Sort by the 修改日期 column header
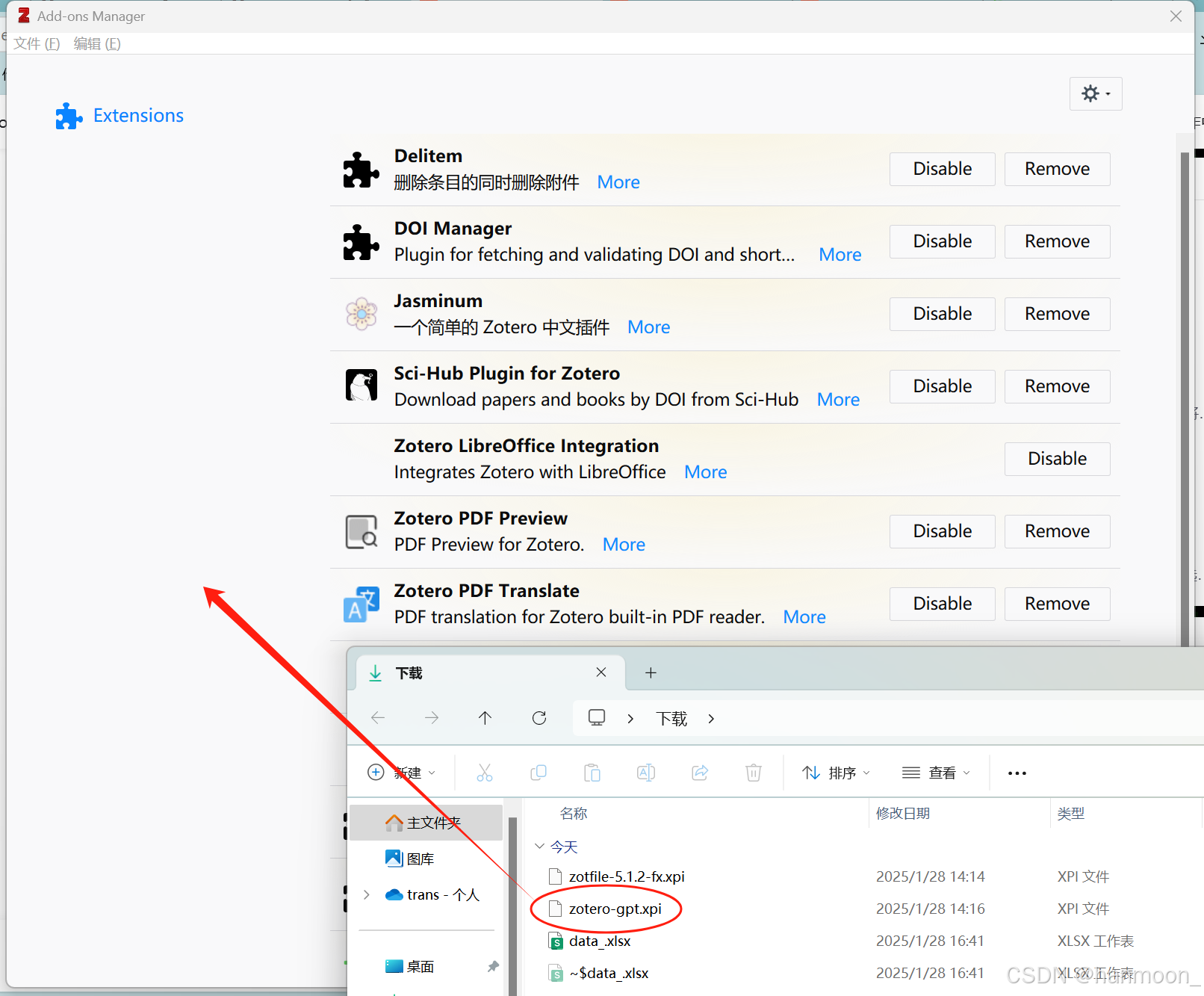This screenshot has width=1204, height=996. coord(903,813)
